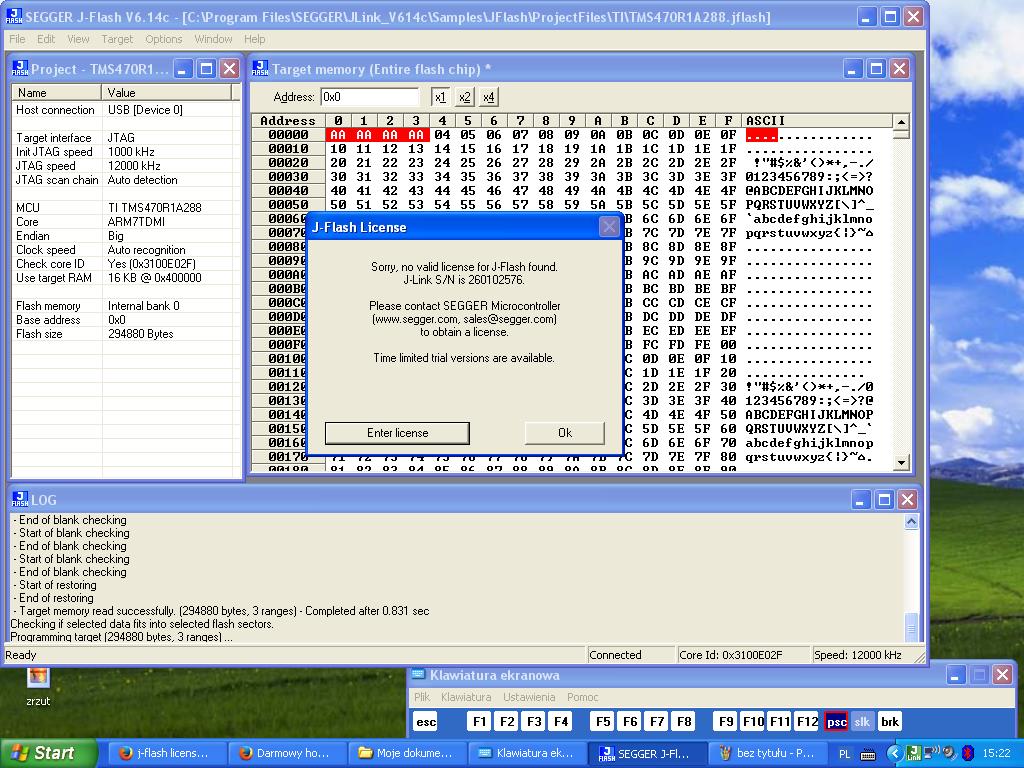Click J-Flash icon in Project panel title
Viewport: 1024px width, 768px height.
(20, 68)
